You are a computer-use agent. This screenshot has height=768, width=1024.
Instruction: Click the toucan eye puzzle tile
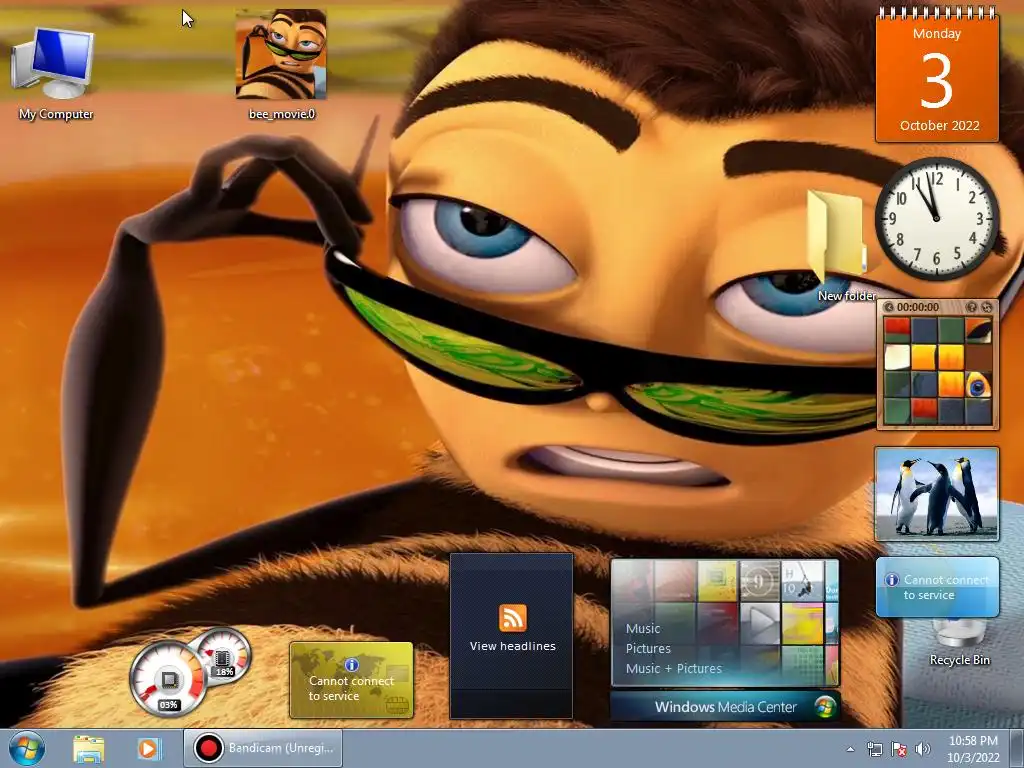coord(978,385)
